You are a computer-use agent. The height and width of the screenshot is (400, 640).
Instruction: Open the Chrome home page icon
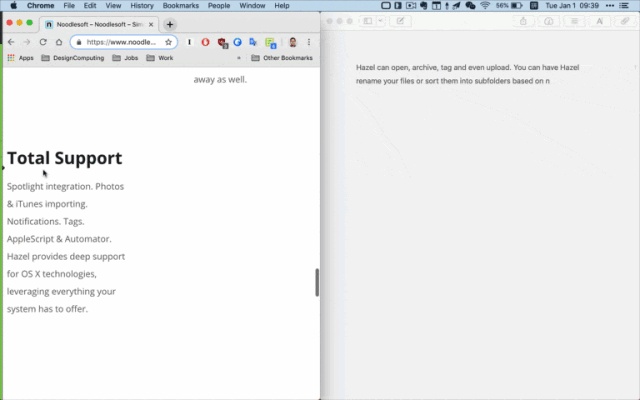59,42
